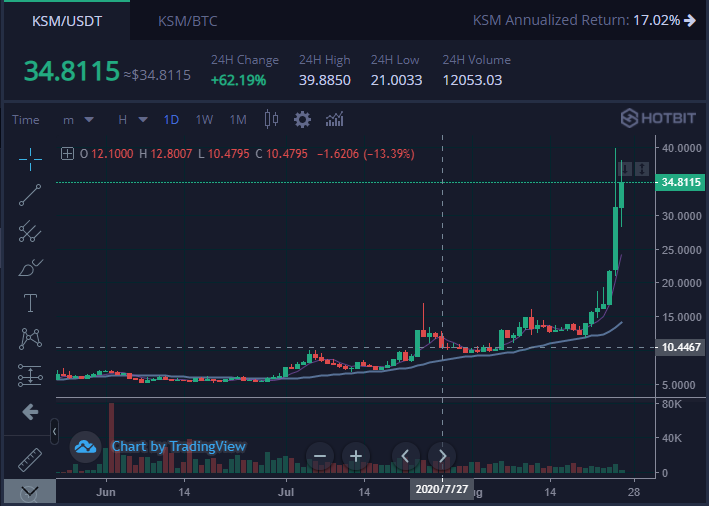Click the 24H Volume value 12053.03

click(x=472, y=80)
